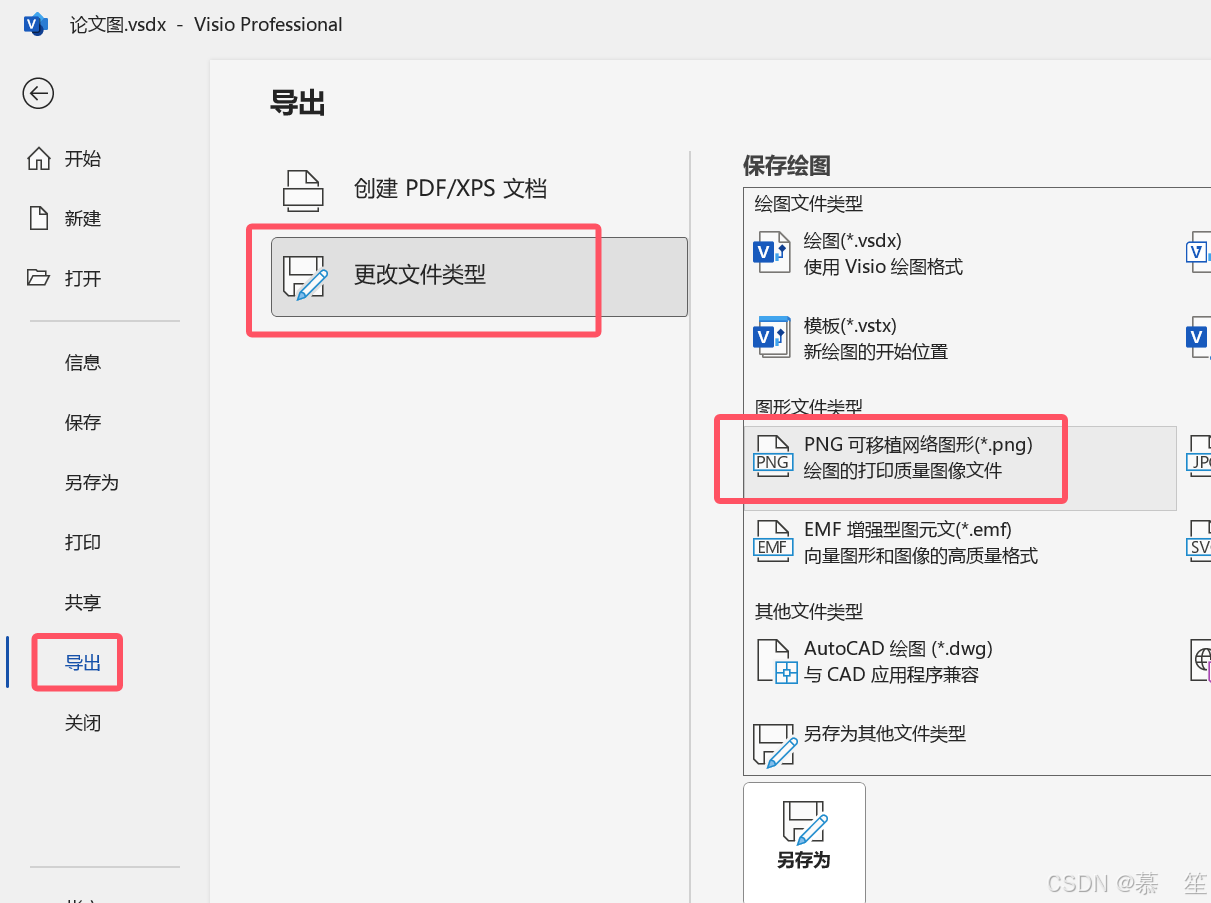Select 导出 in the left sidebar
Image resolution: width=1211 pixels, height=903 pixels.
pos(83,662)
